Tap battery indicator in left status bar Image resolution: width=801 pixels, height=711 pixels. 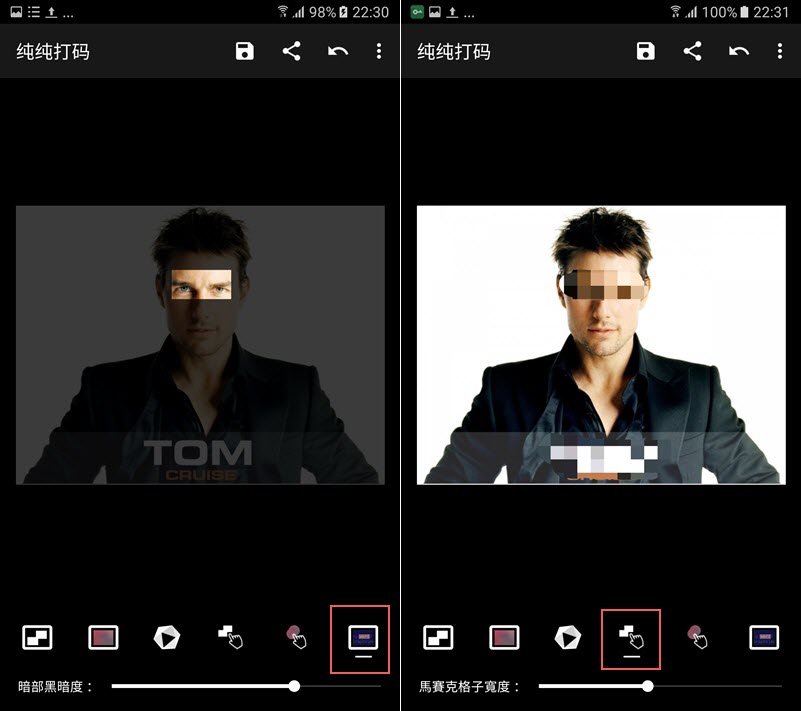click(343, 12)
